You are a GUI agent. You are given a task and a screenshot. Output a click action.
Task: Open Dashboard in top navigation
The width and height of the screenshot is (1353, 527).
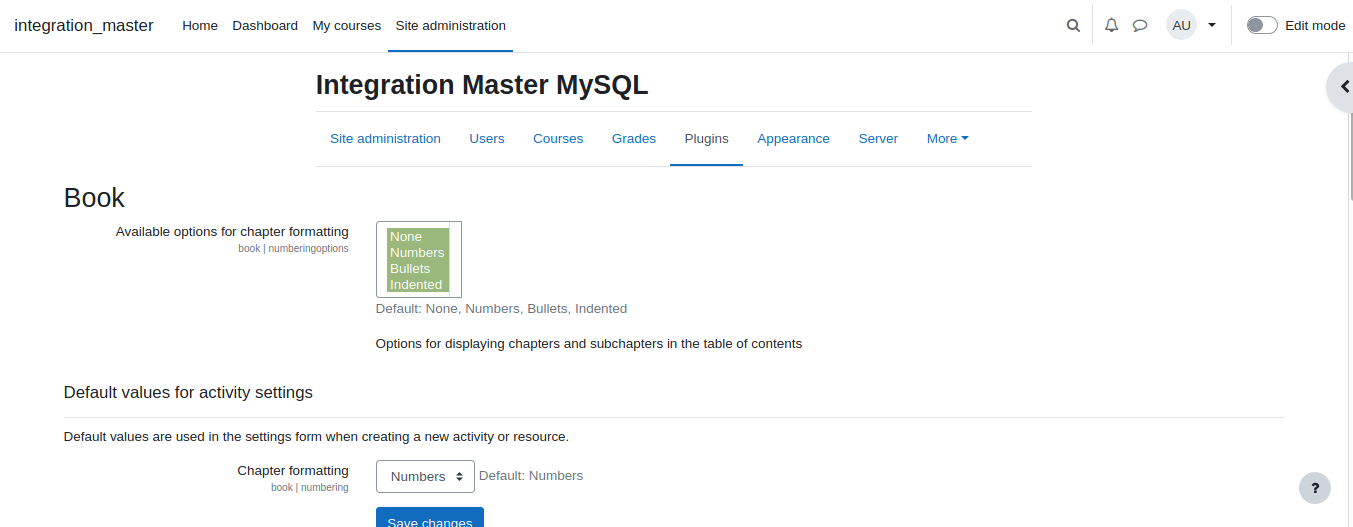(x=265, y=26)
